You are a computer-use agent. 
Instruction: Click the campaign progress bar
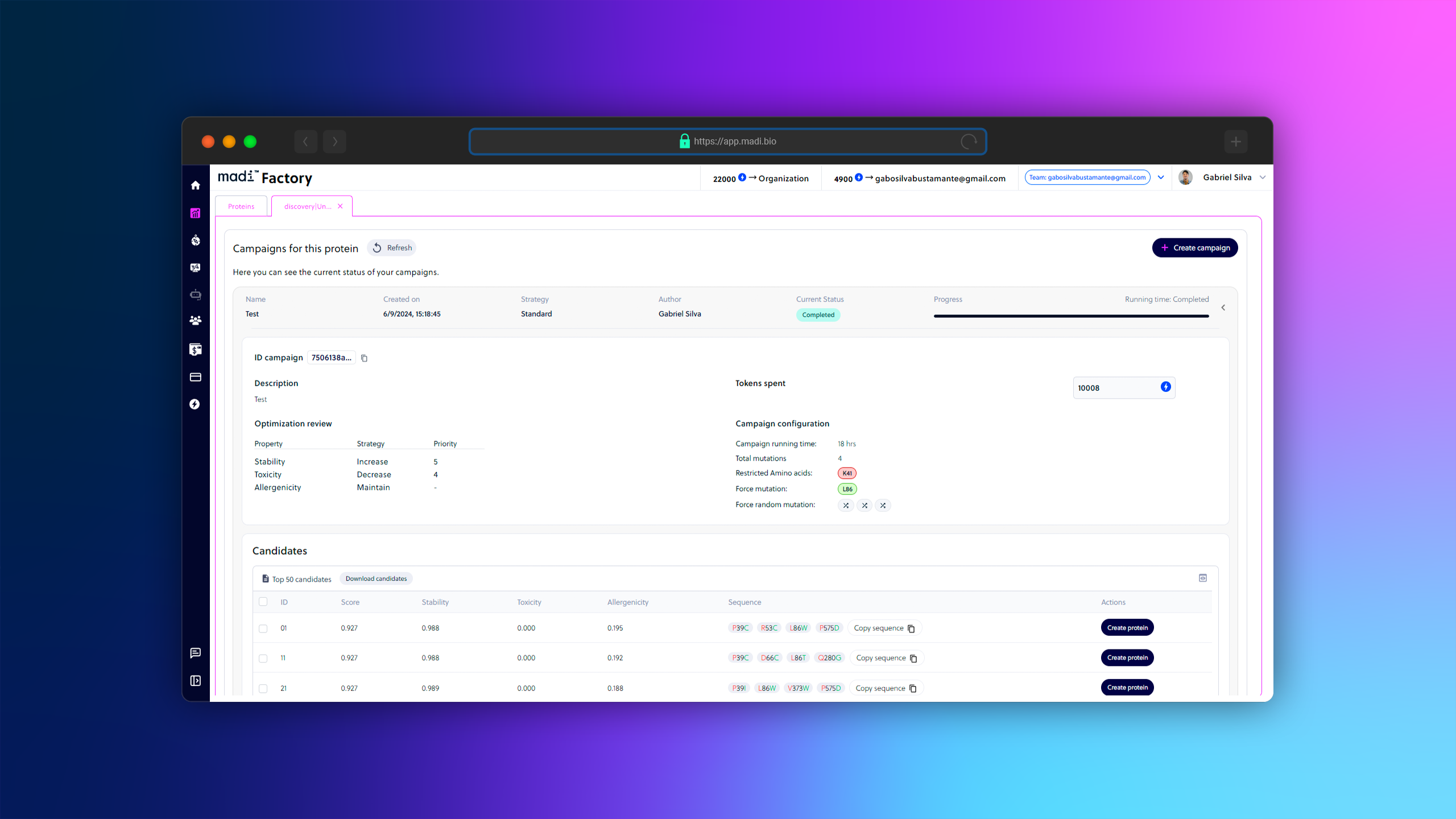coord(1071,316)
